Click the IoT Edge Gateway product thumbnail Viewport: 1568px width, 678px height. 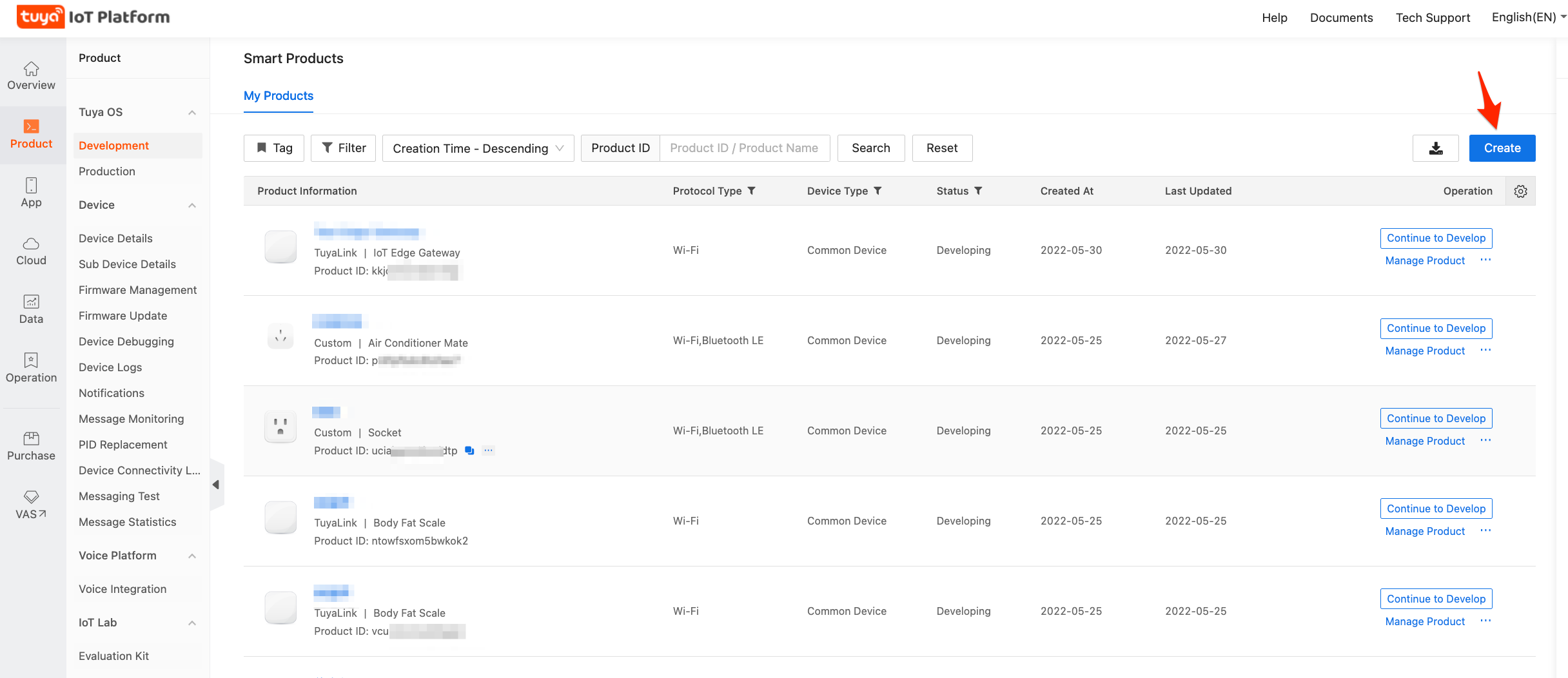pos(280,247)
